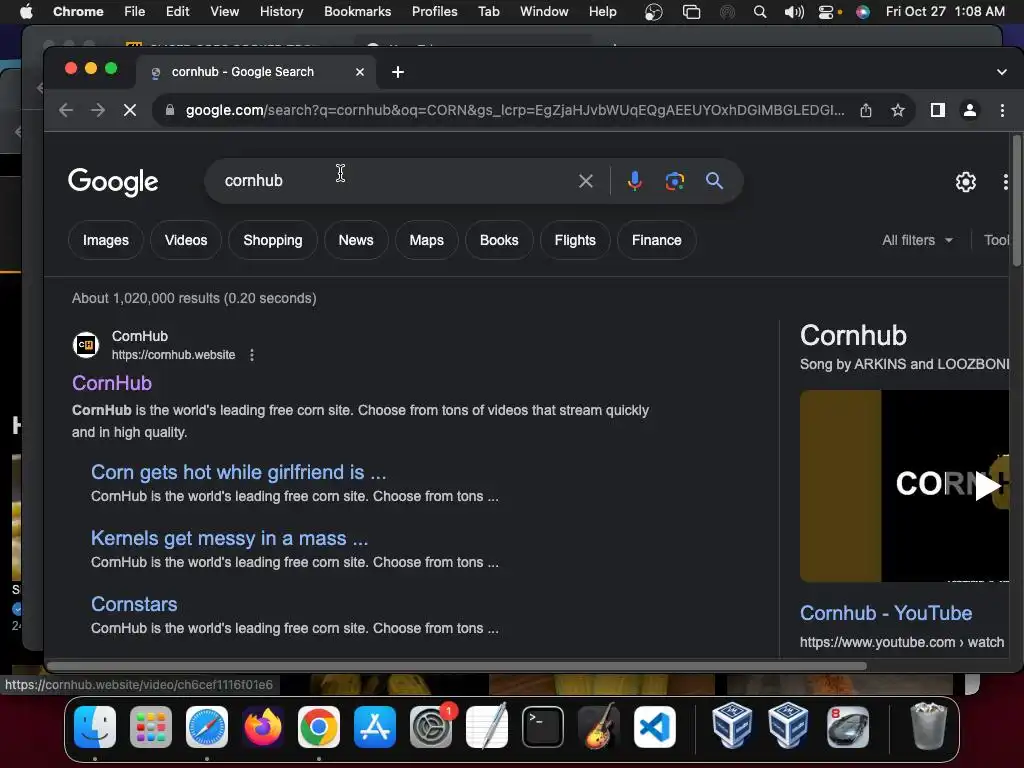
Task: Filter results by News
Action: (356, 240)
